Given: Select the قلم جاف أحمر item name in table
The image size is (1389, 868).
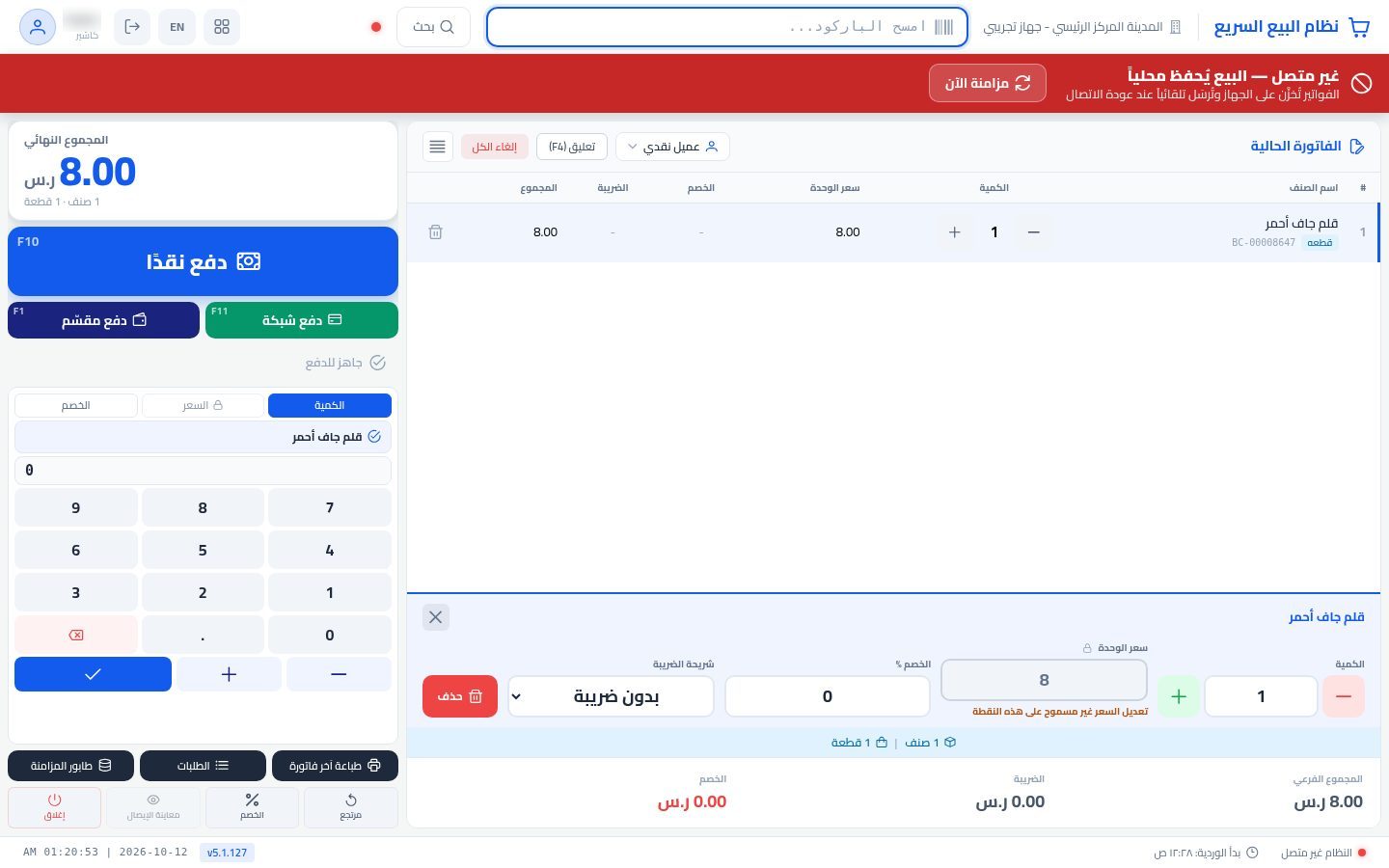Looking at the screenshot, I should pyautogui.click(x=1301, y=223).
